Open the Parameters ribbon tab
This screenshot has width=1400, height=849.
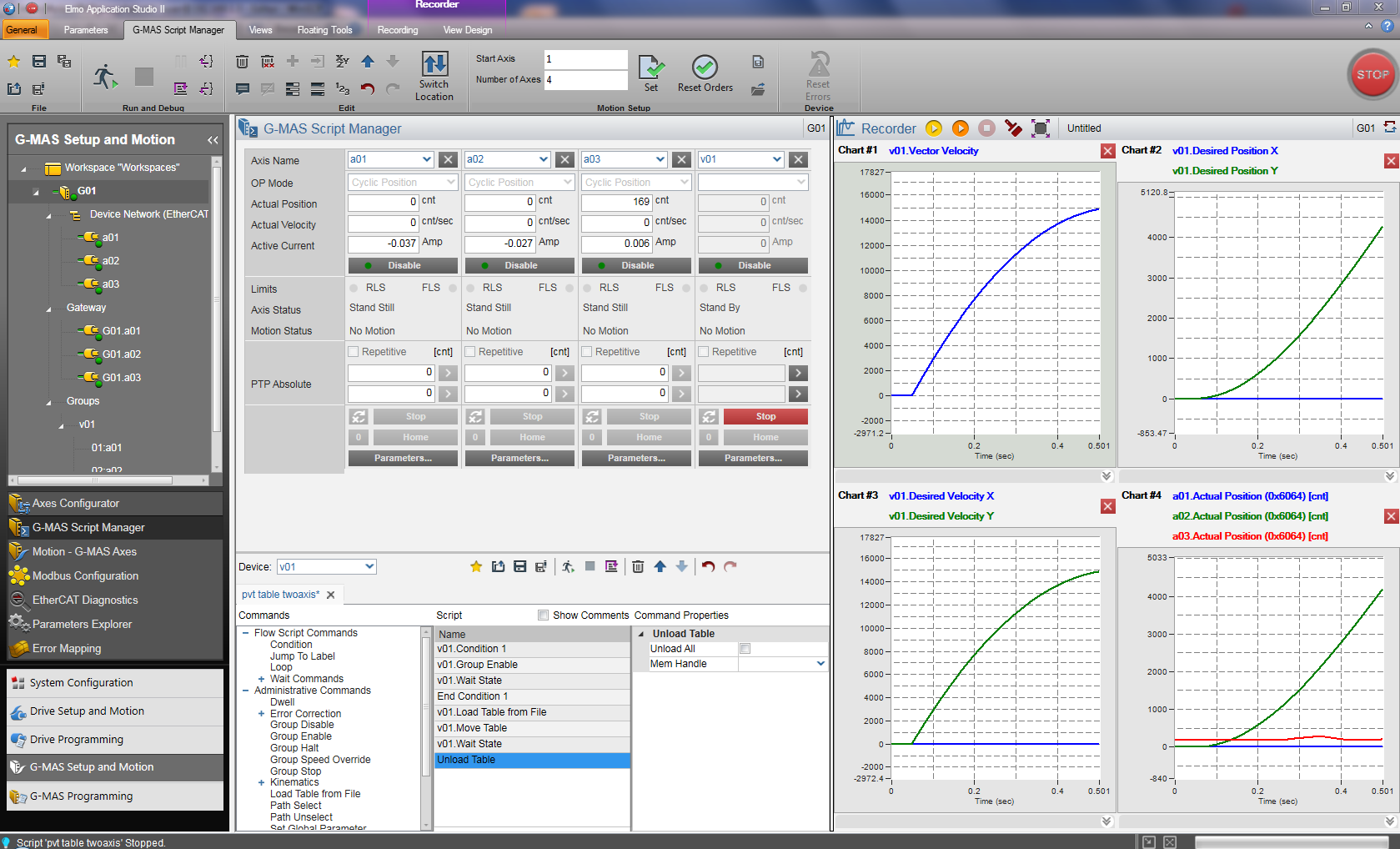[x=86, y=30]
